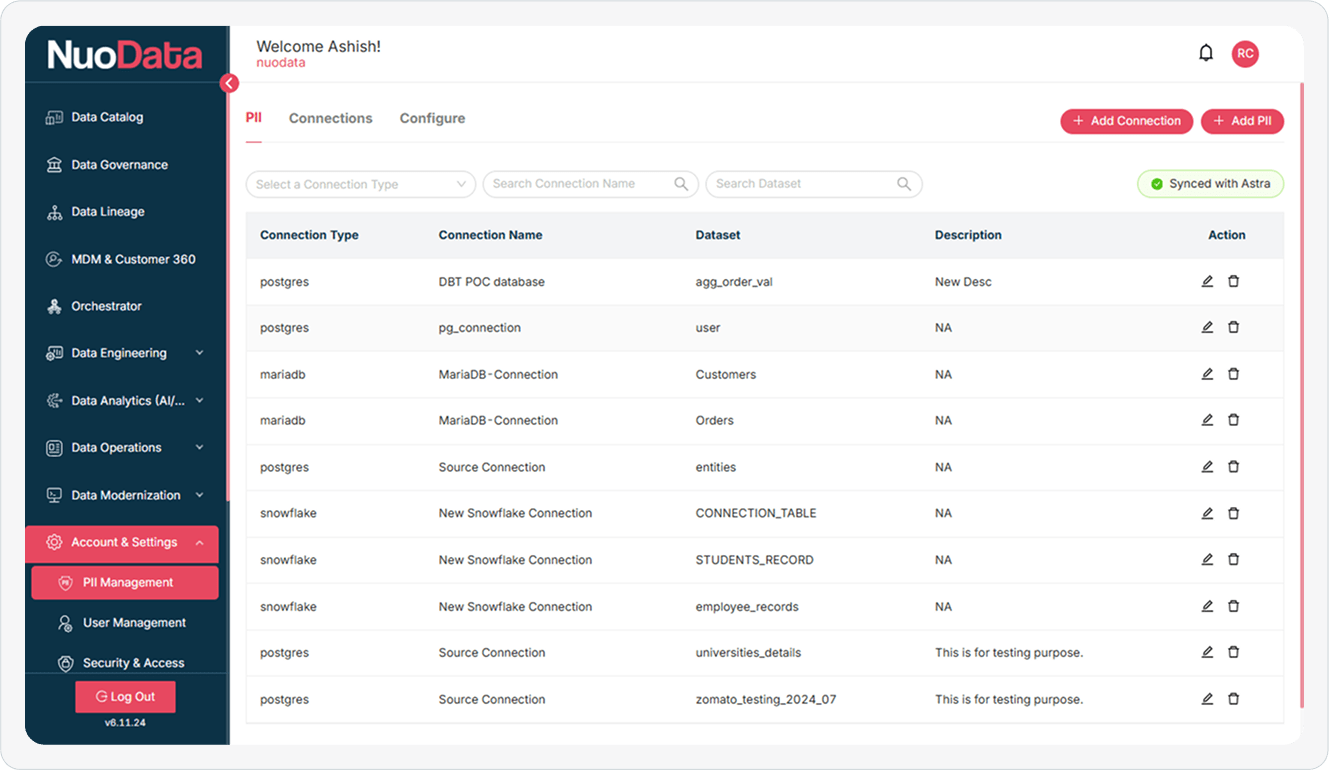The height and width of the screenshot is (770, 1329).
Task: Edit the agg_order_val row
Action: 1207,281
